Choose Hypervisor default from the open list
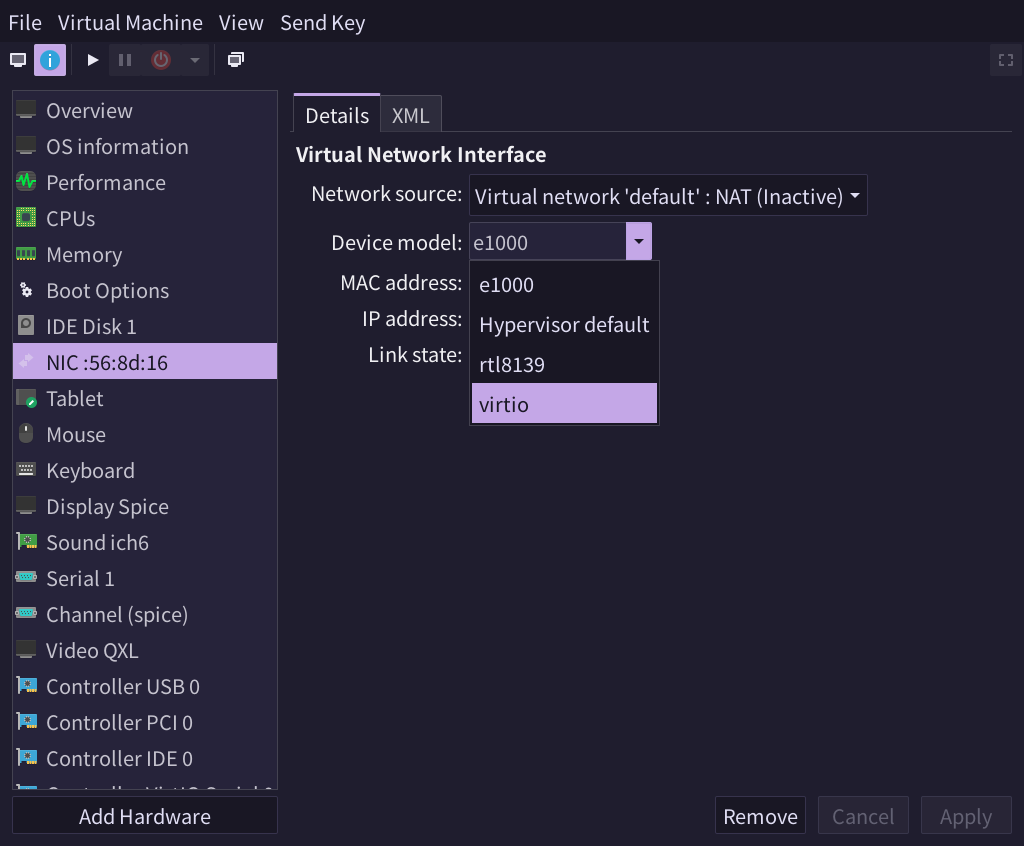The height and width of the screenshot is (846, 1024). pos(563,324)
